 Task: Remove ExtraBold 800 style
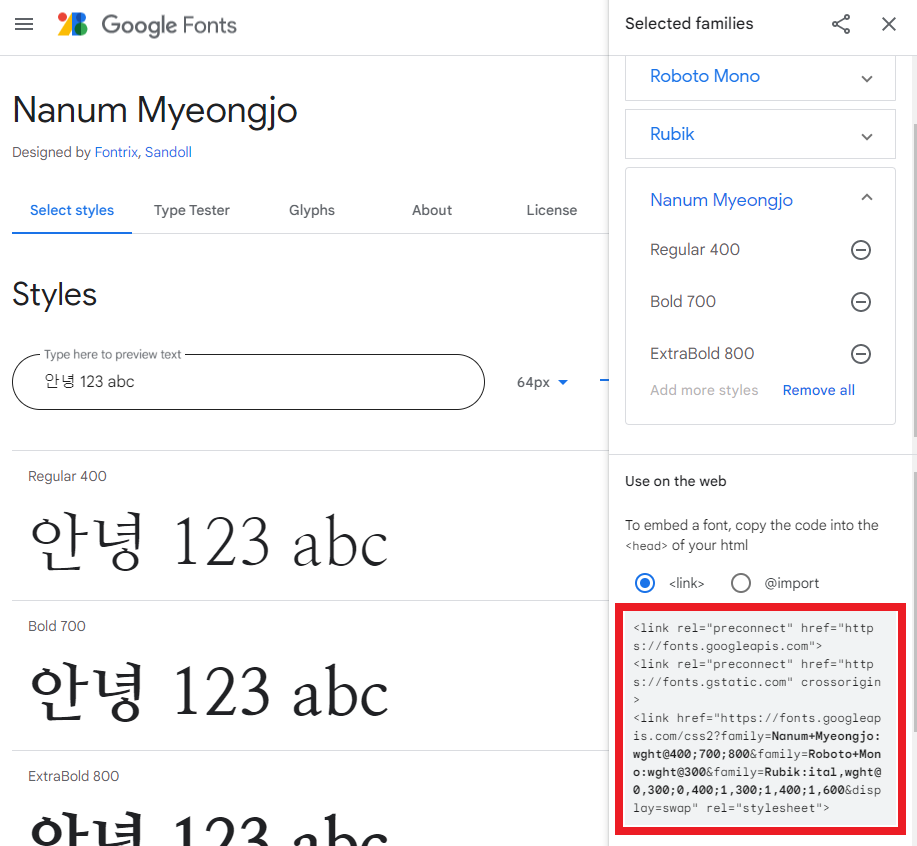pyautogui.click(x=860, y=354)
